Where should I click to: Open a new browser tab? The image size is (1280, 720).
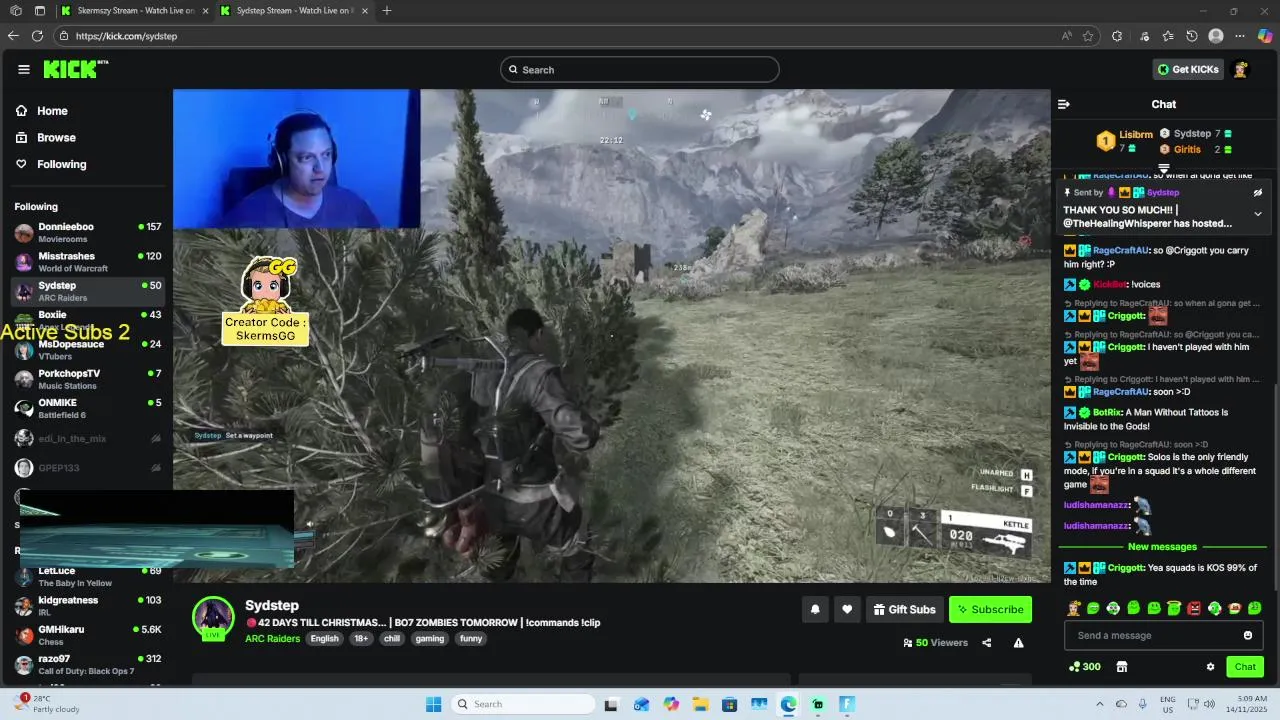point(386,11)
